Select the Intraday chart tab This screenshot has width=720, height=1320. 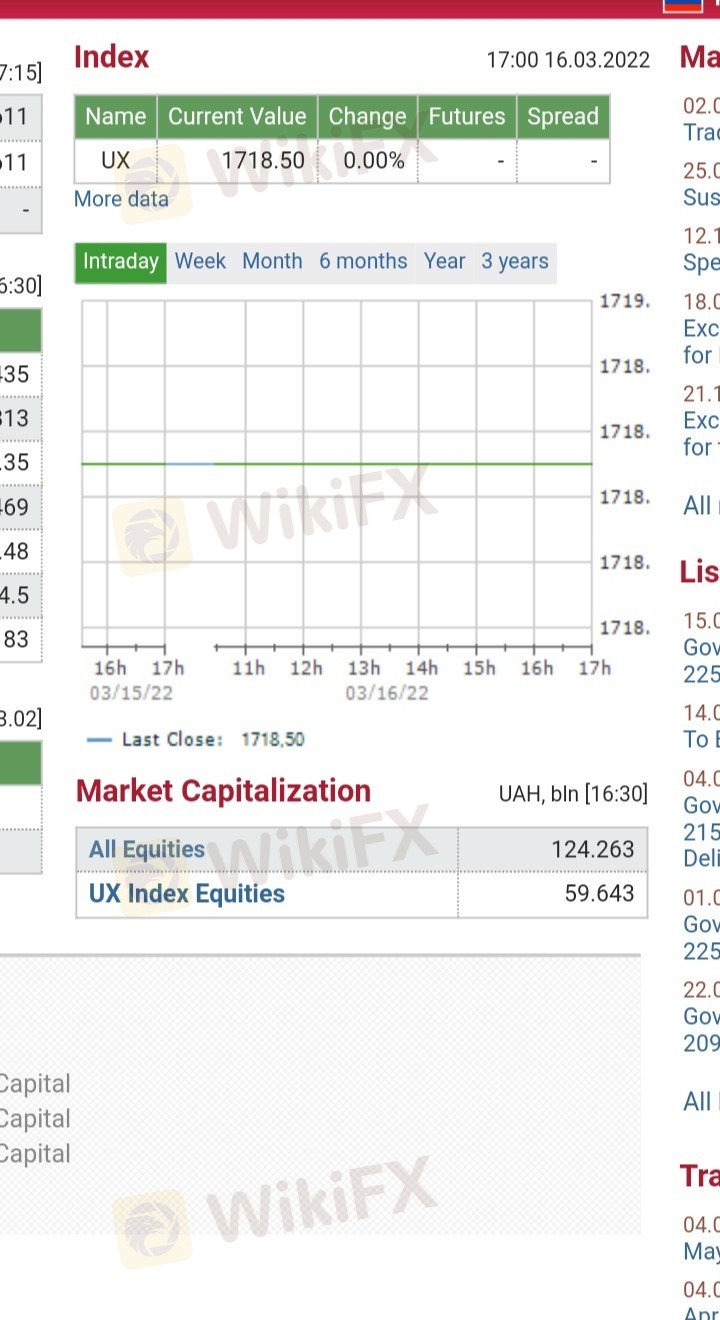[x=121, y=262]
